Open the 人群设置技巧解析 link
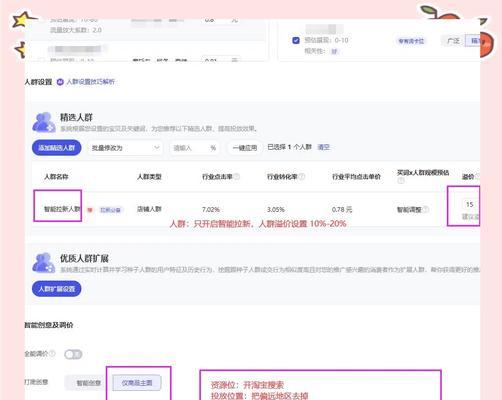Screen dimensions: 502x400 pos(90,82)
